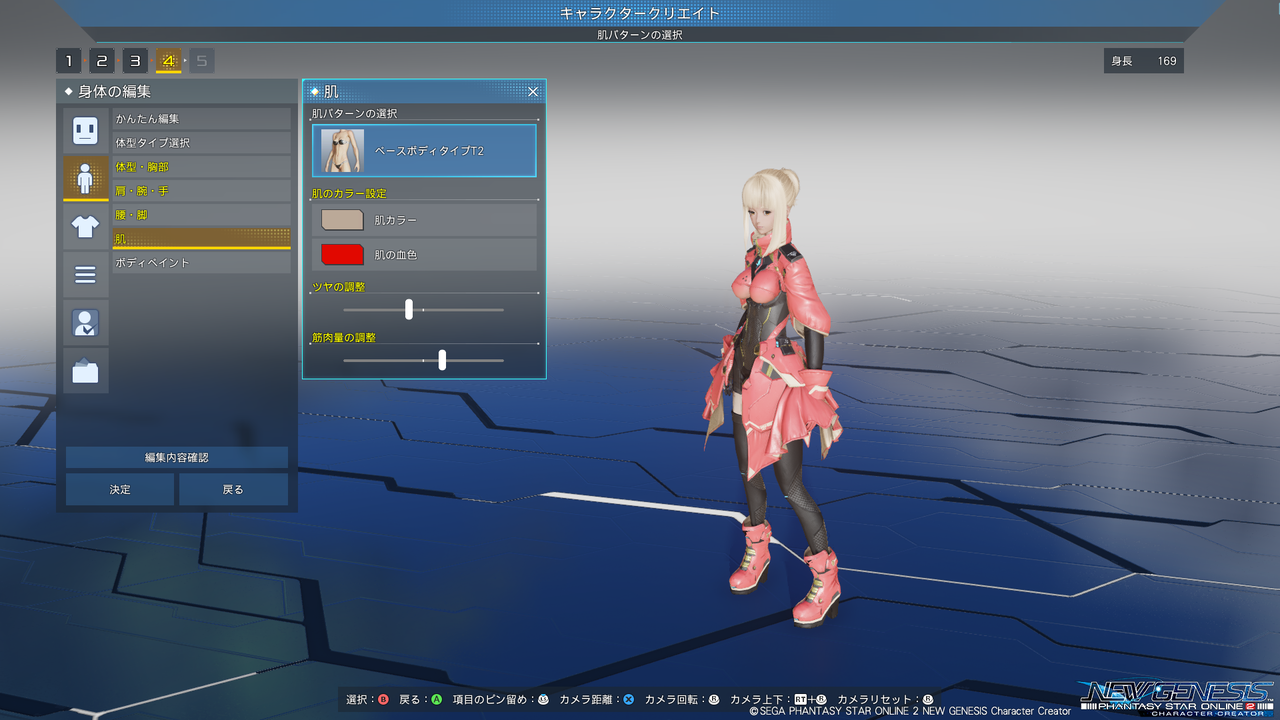Switch to step tab 2
Screen dimensions: 1280x720
pyautogui.click(x=102, y=61)
